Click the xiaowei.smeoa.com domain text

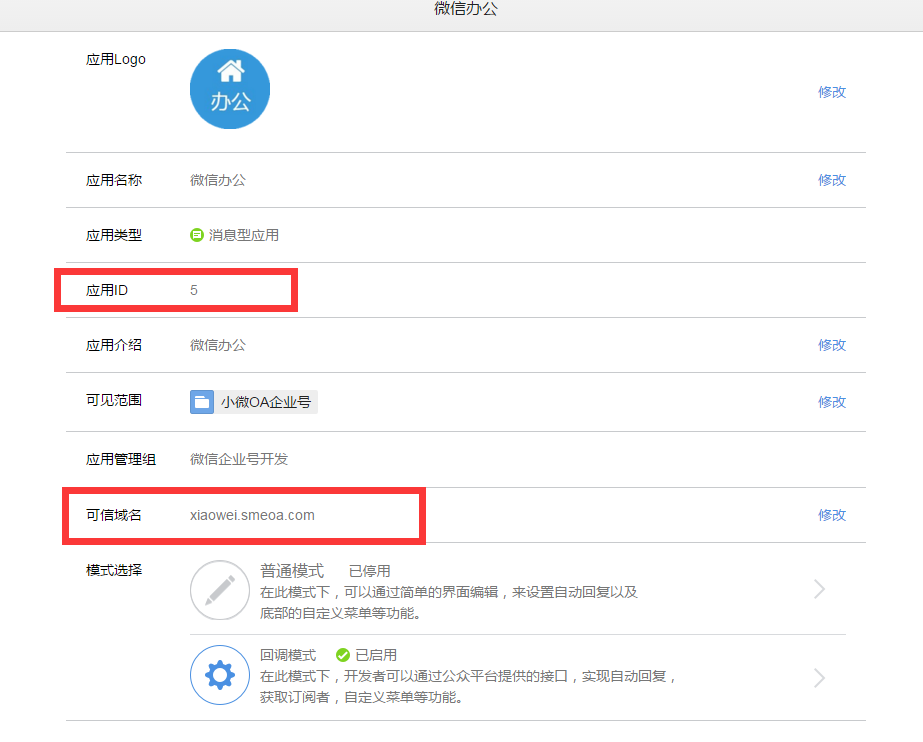[x=252, y=515]
